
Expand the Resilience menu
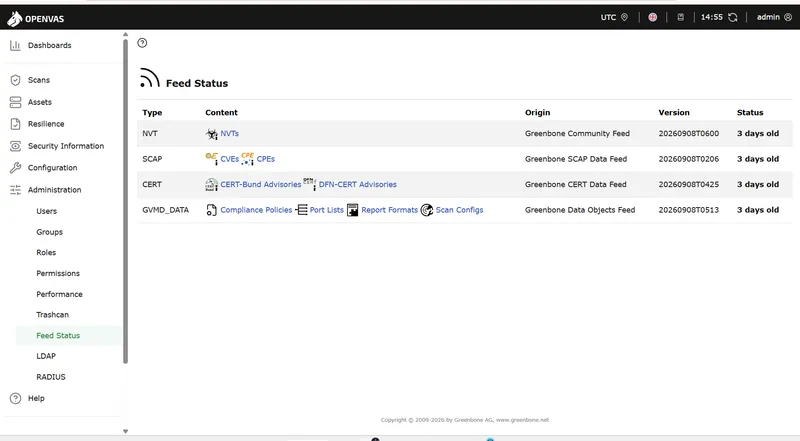[x=46, y=124]
